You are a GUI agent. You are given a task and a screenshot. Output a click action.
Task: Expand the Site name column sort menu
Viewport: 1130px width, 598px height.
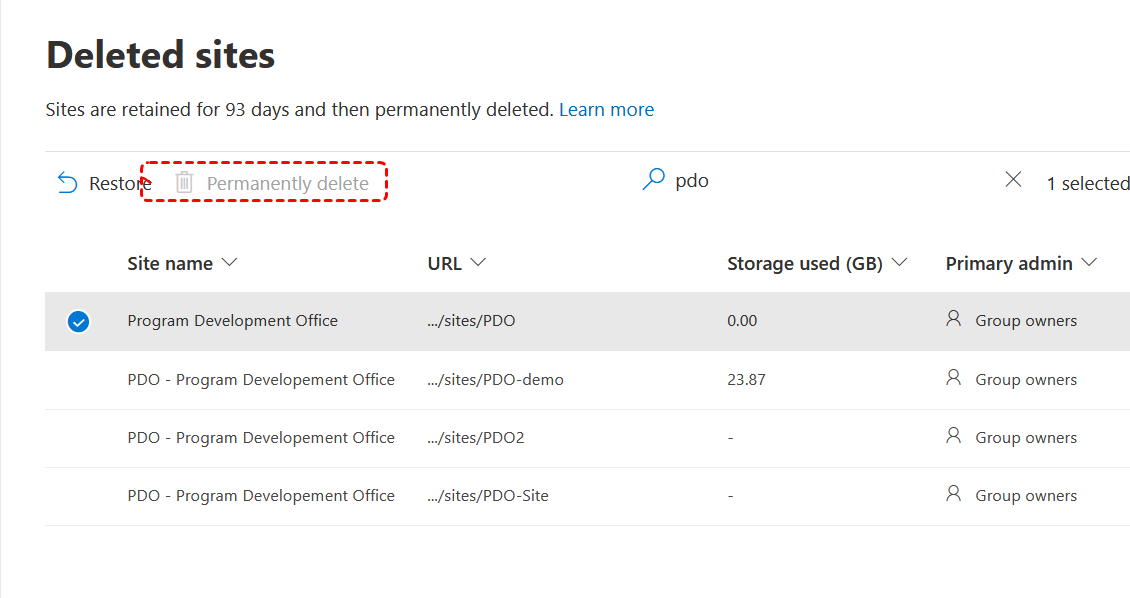pyautogui.click(x=230, y=263)
